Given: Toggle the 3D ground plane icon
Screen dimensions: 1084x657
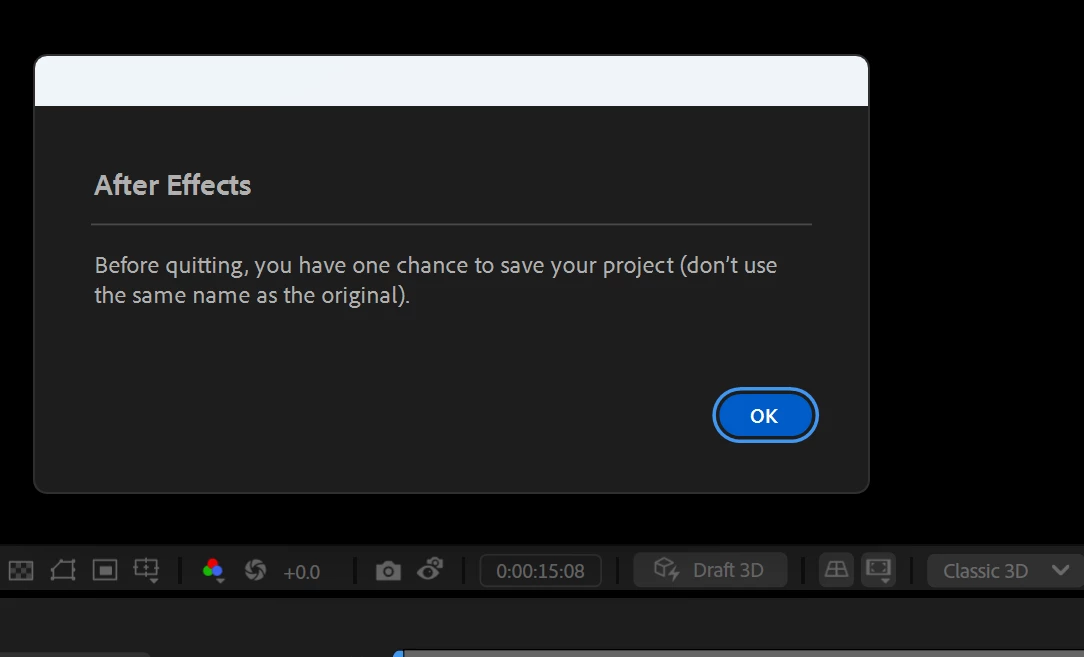Looking at the screenshot, I should pos(836,570).
